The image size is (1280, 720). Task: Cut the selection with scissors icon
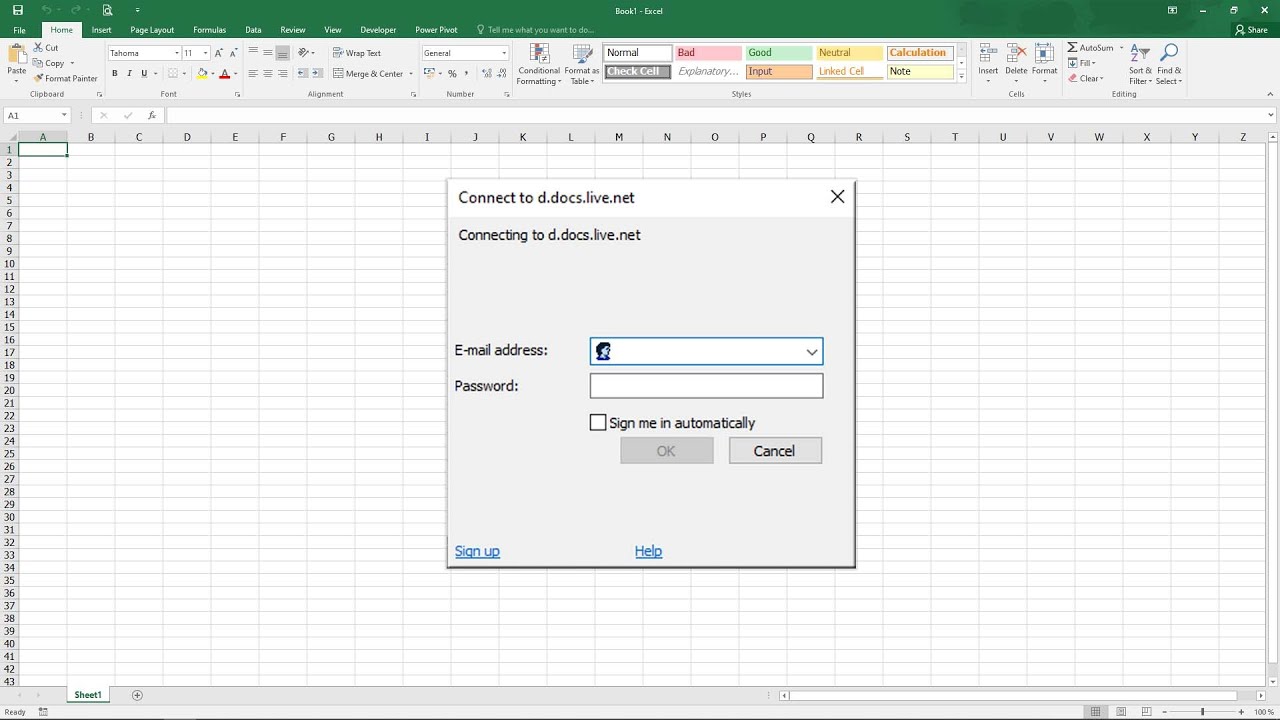tap(38, 48)
